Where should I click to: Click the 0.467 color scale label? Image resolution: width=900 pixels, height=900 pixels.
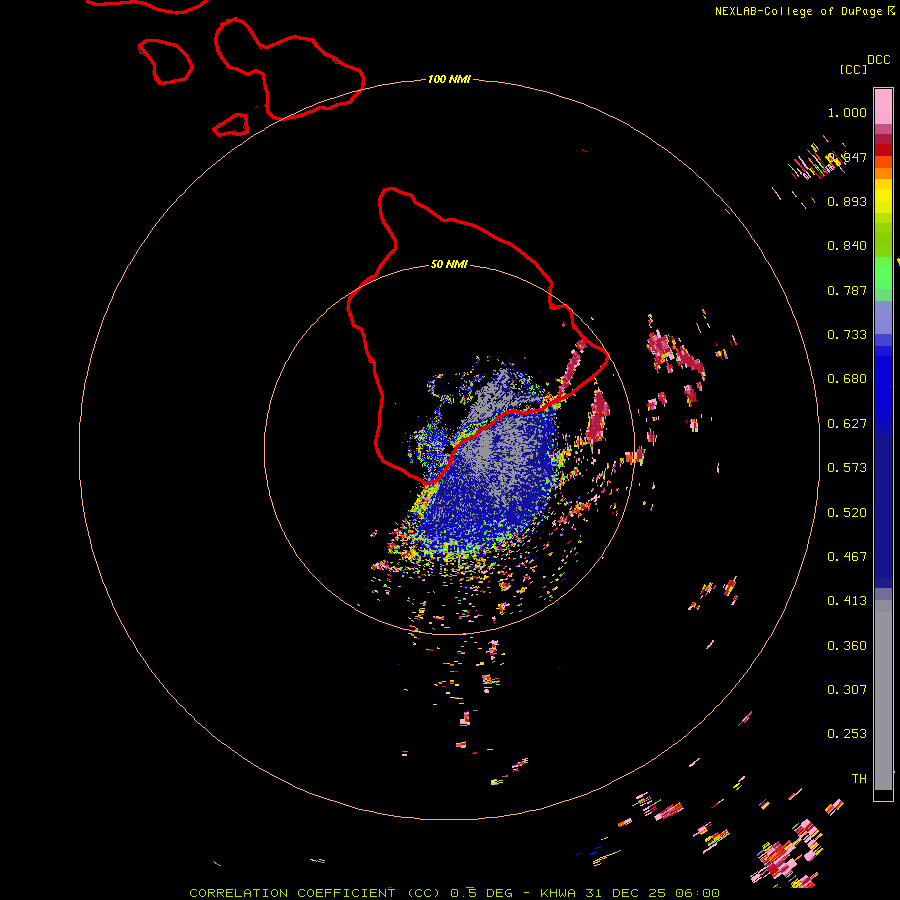coord(847,557)
